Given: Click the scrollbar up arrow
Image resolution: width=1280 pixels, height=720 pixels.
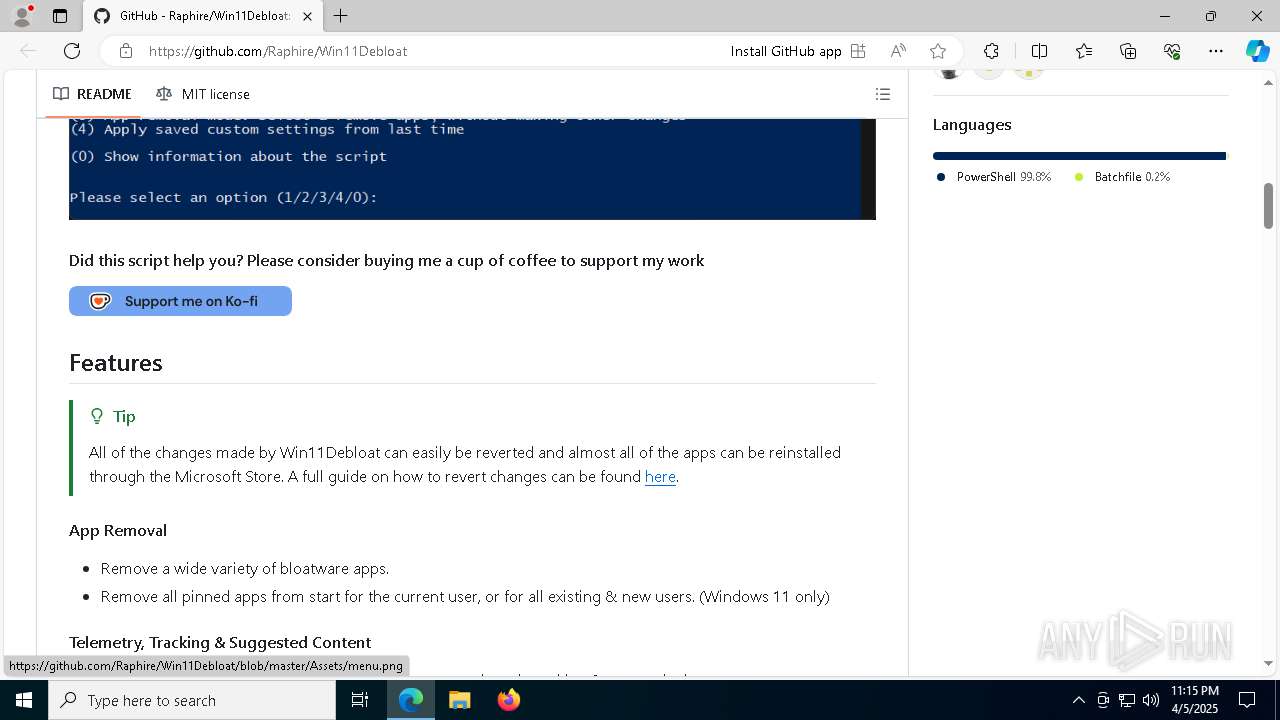Looking at the screenshot, I should click(1268, 82).
